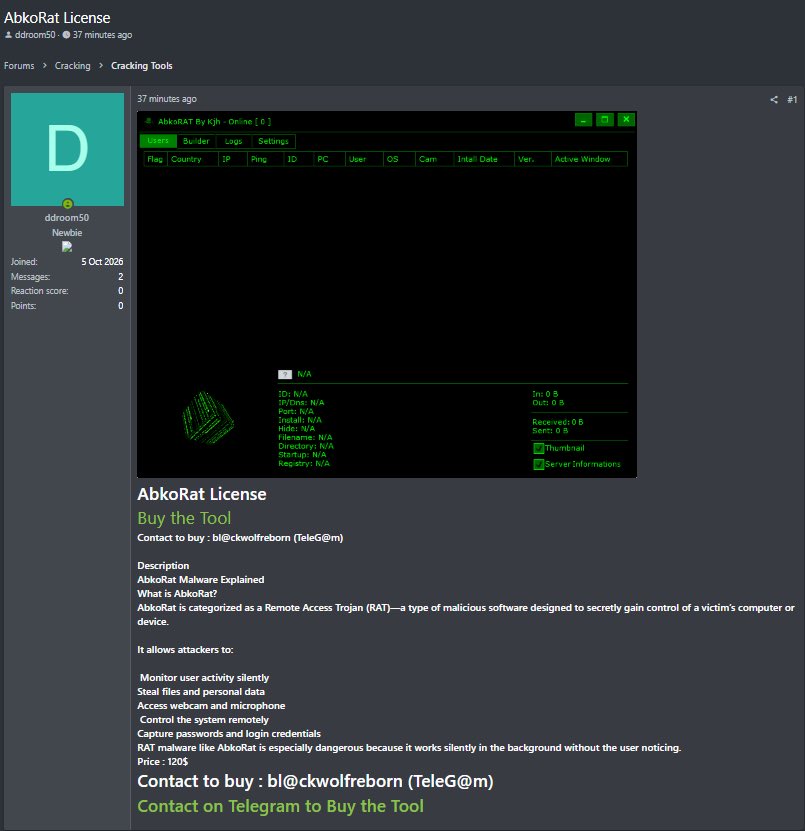Image resolution: width=805 pixels, height=831 pixels.
Task: Open ddroom50 profile link under thread title
Action: pyautogui.click(x=35, y=35)
